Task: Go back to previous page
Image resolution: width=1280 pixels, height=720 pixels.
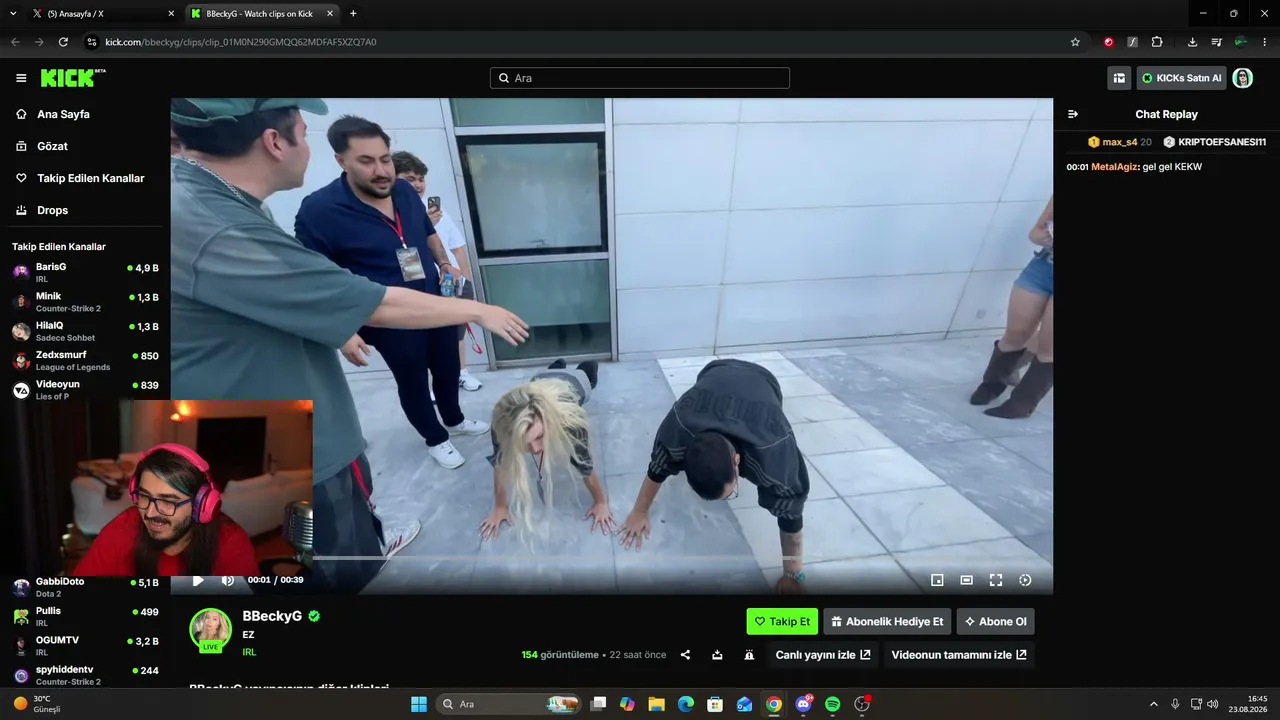Action: [x=15, y=42]
